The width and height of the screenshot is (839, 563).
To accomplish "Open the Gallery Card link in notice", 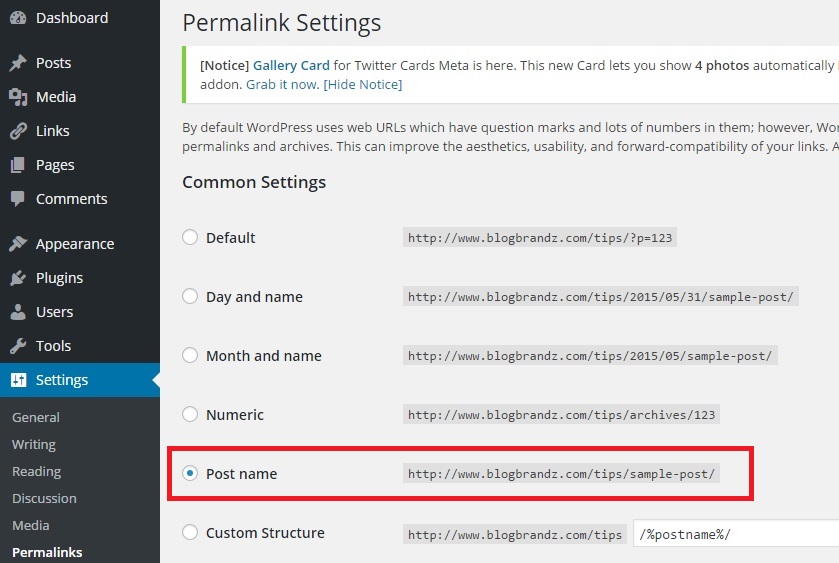I will point(291,66).
